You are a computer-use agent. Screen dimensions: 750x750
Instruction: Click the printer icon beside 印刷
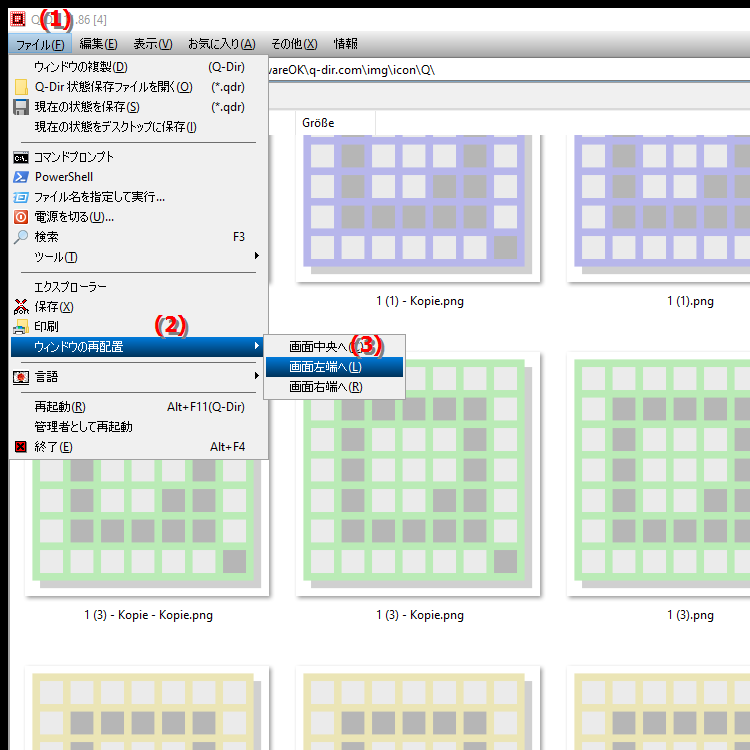click(21, 327)
